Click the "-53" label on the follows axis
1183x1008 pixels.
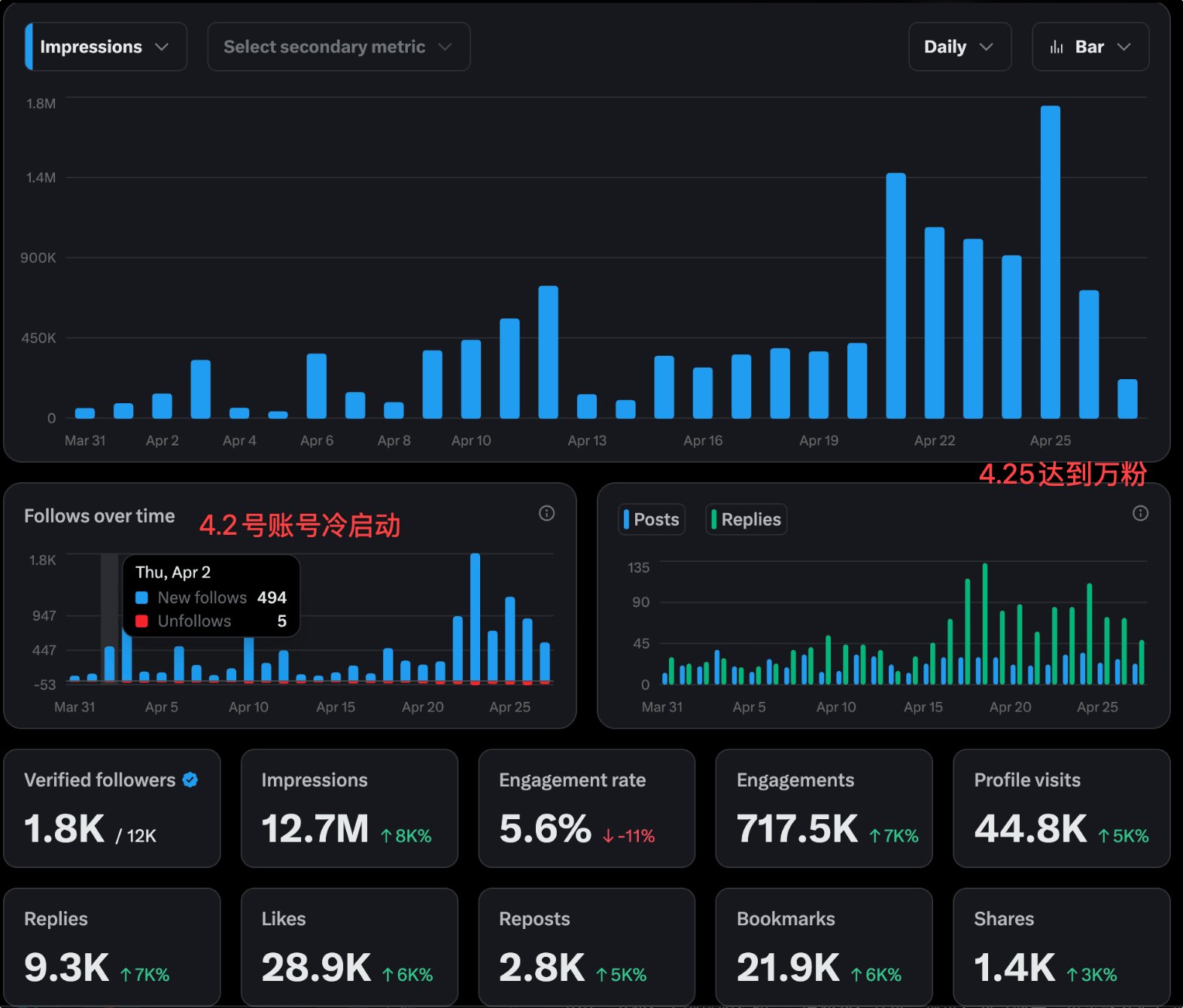click(45, 685)
